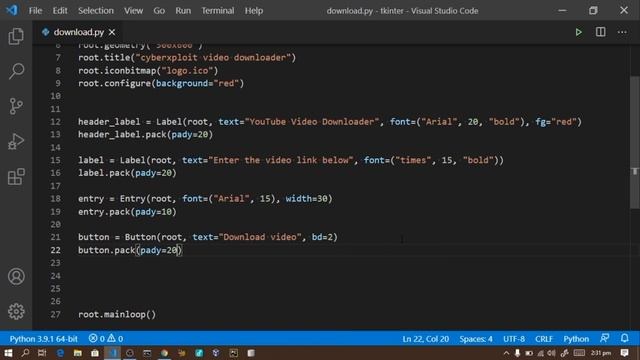Click Ln 22, Col 20 status item
Screen dimensions: 640x360
click(425, 339)
